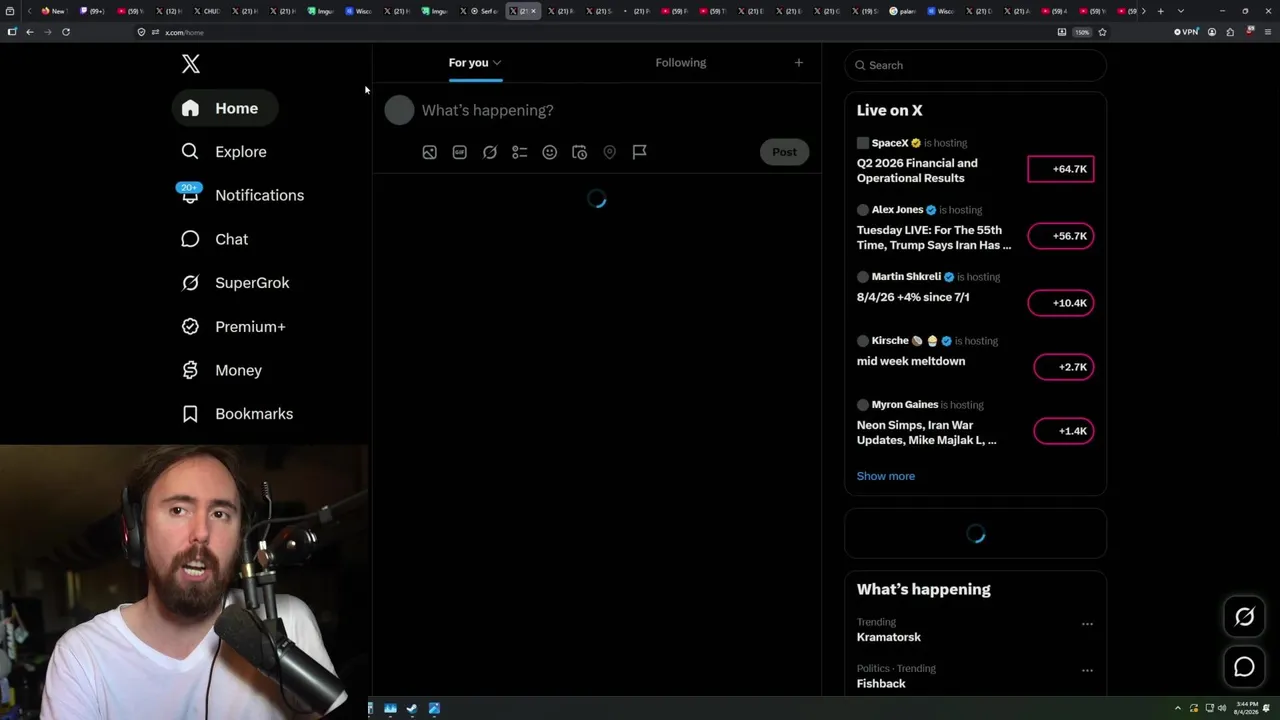Click the SuperGrok icon in sidebar

(190, 283)
